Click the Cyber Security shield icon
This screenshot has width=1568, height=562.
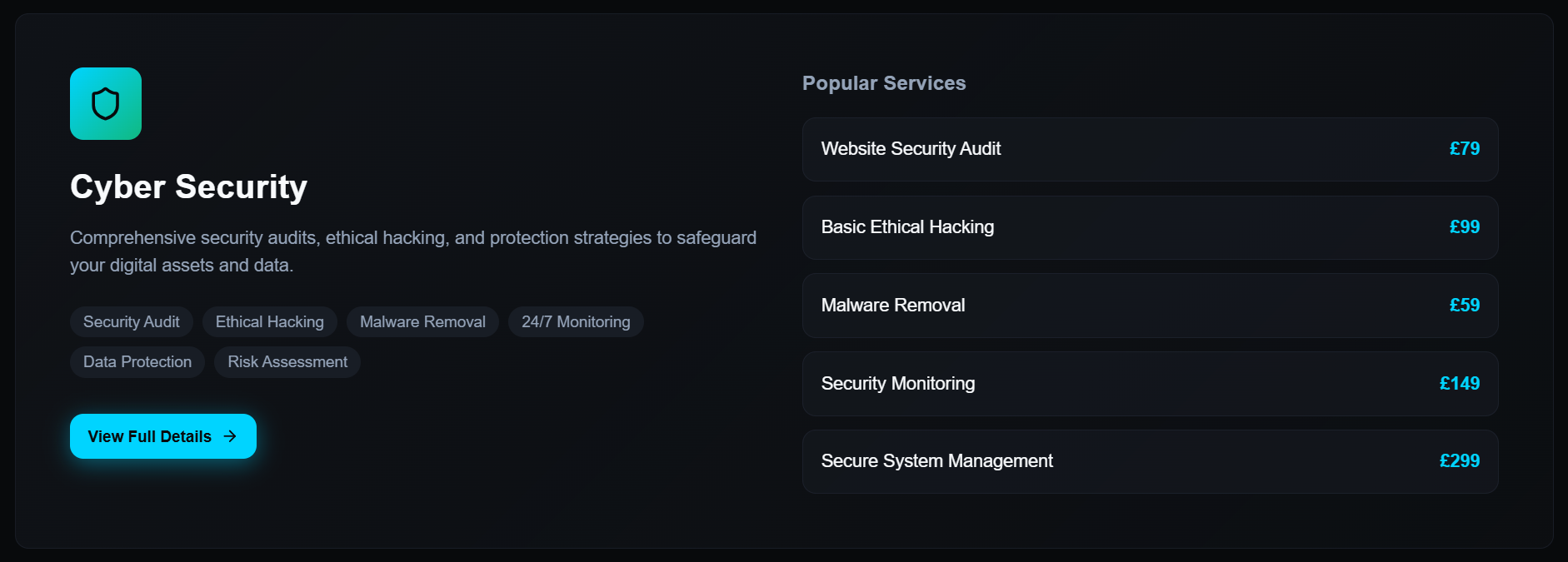pyautogui.click(x=105, y=103)
